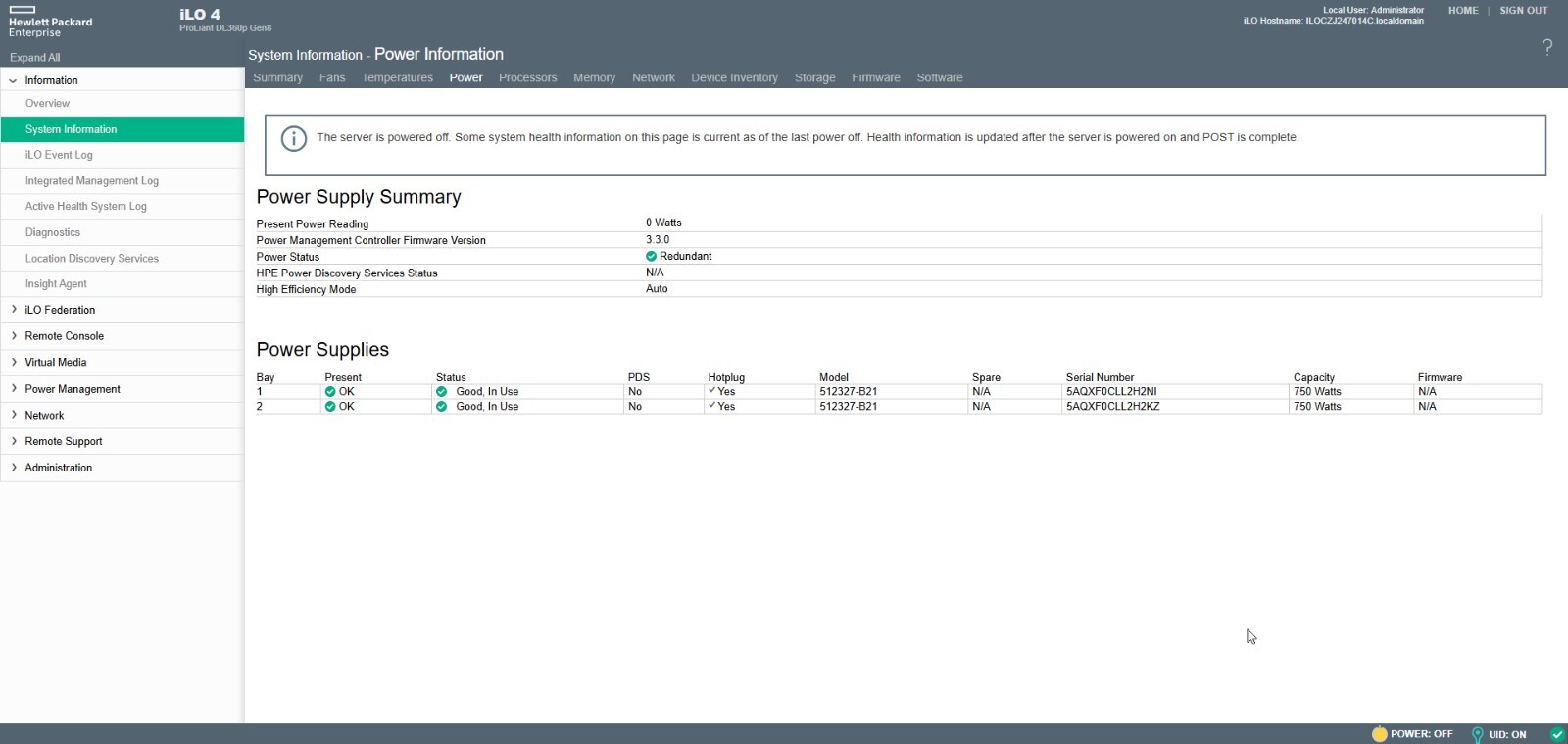Click Bay 2 Present OK green icon

point(330,406)
